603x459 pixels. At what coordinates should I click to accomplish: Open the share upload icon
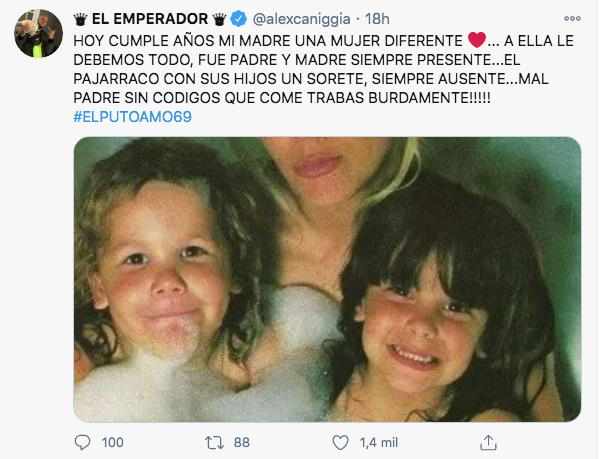pos(488,442)
